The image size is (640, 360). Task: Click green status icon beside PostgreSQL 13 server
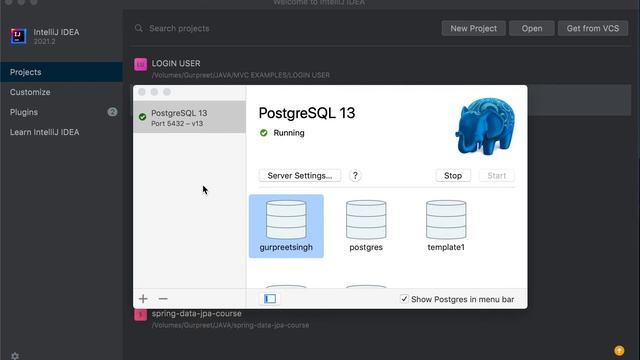point(142,117)
